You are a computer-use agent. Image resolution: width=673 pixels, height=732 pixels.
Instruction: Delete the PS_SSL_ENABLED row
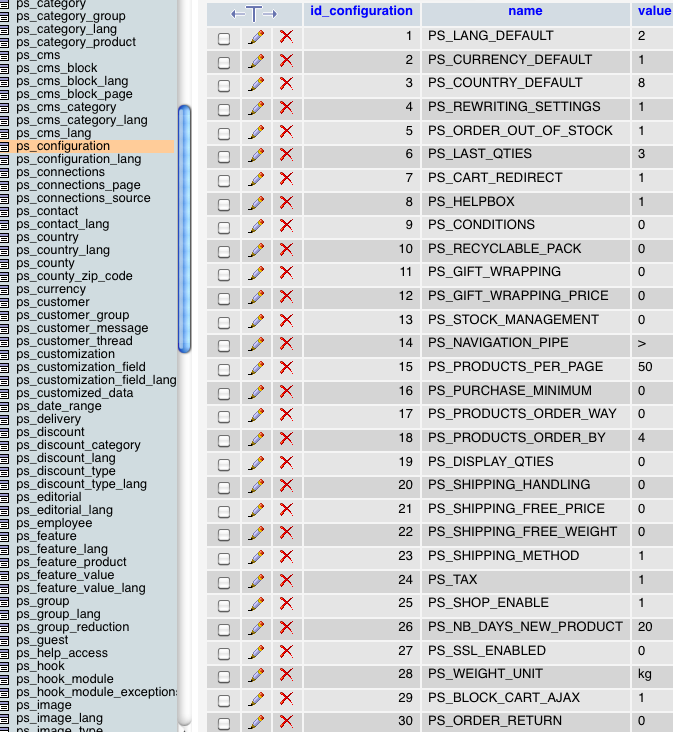287,652
